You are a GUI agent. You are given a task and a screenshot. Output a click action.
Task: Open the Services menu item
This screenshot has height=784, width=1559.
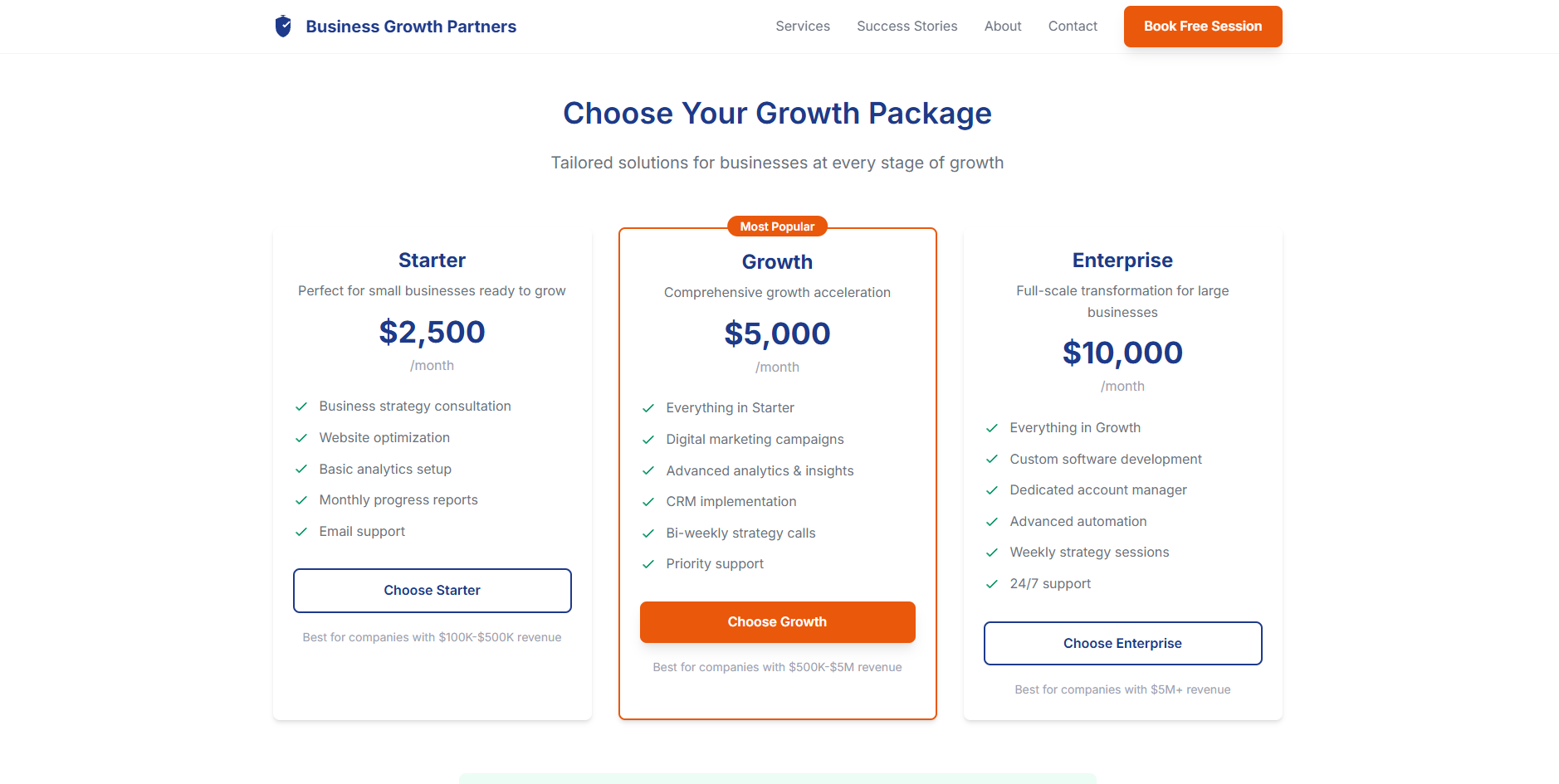click(x=803, y=27)
